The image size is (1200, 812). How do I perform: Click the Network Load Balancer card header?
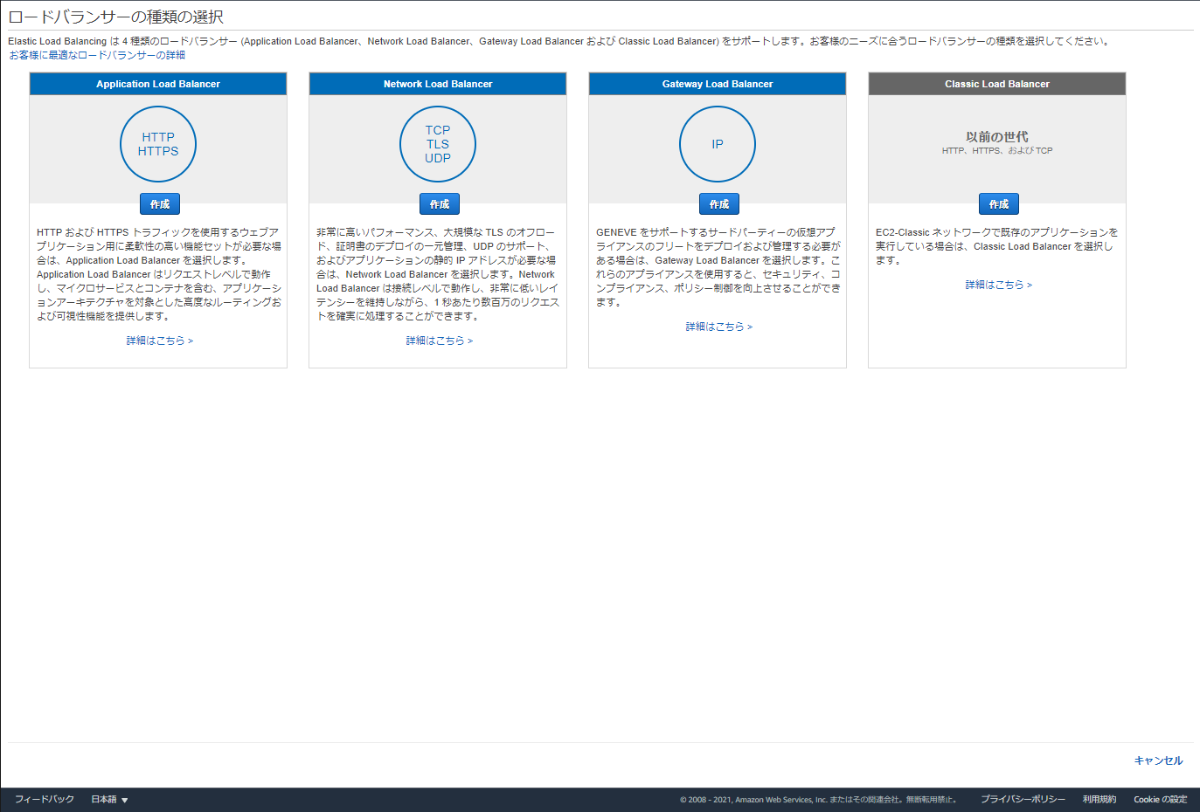(x=438, y=84)
